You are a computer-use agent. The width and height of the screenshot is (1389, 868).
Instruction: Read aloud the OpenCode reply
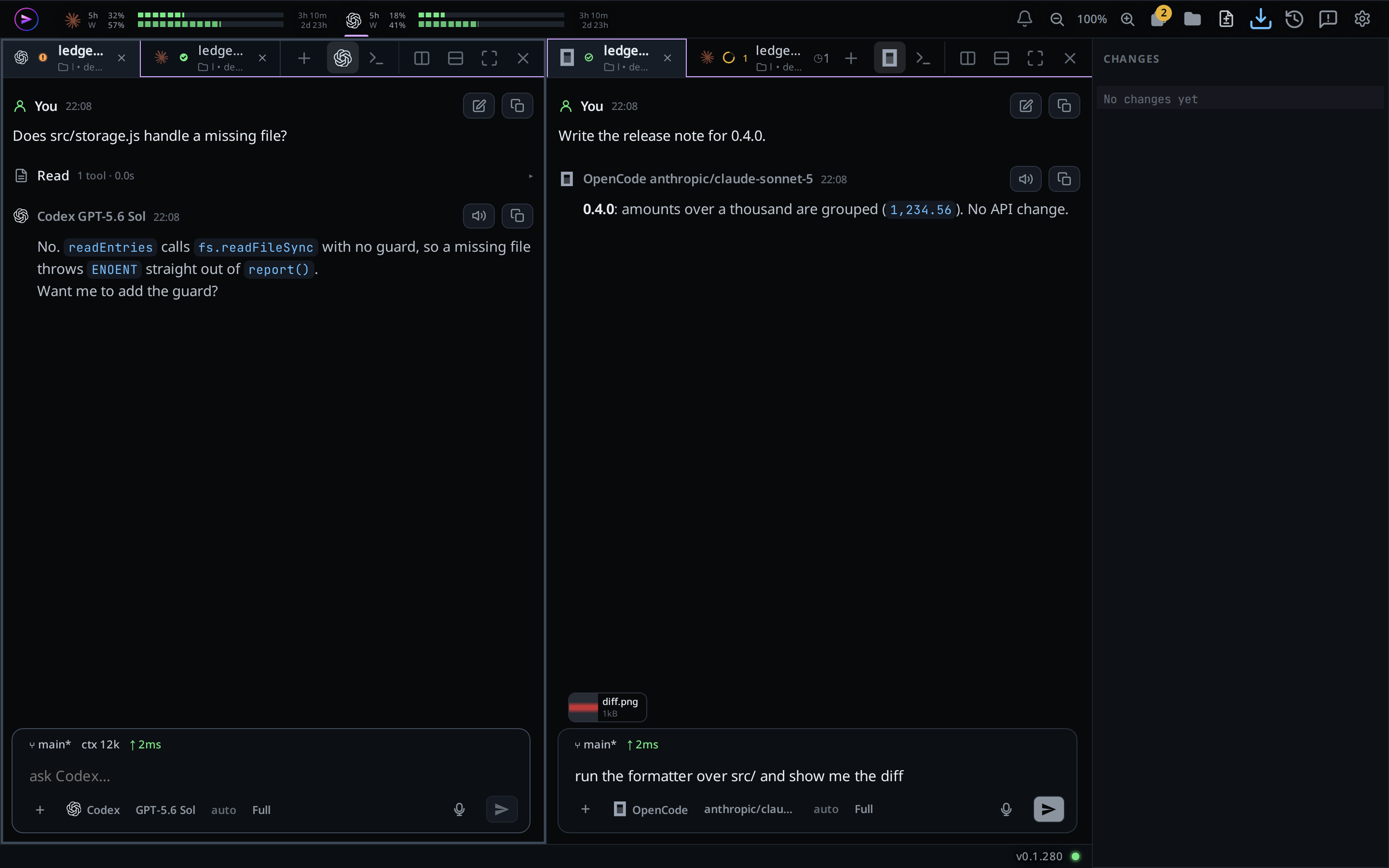pos(1026,179)
